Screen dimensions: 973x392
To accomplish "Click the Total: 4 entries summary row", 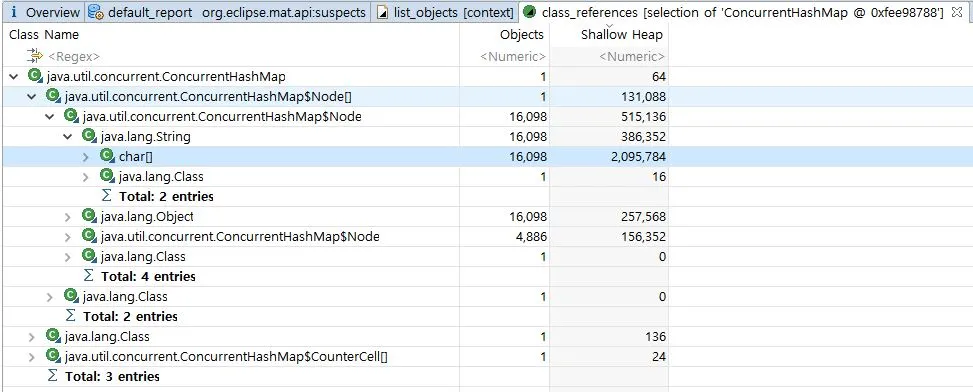I will [148, 276].
